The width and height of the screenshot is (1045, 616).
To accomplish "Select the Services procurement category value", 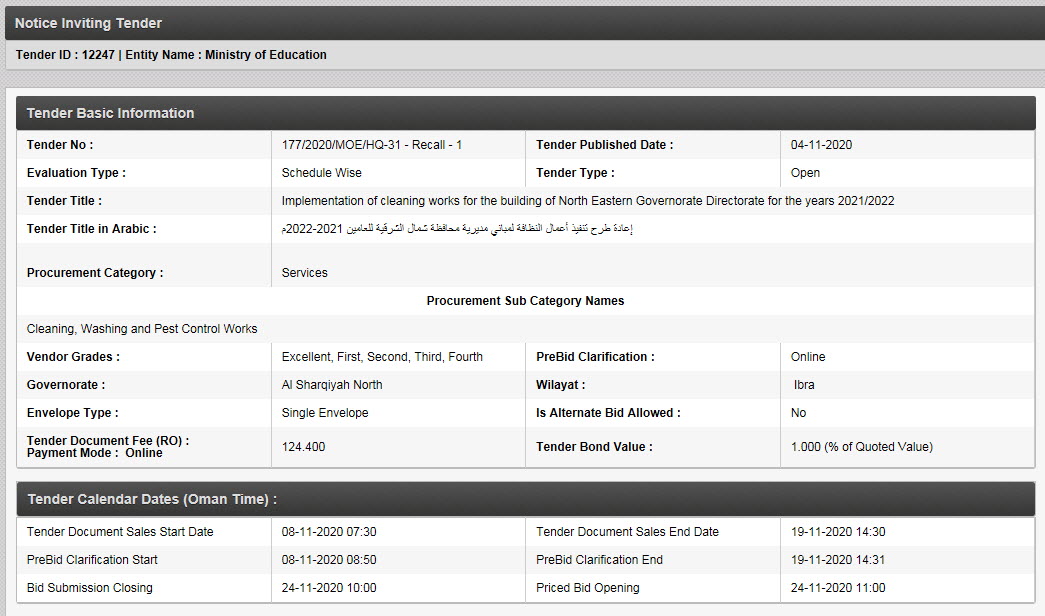I will click(304, 273).
